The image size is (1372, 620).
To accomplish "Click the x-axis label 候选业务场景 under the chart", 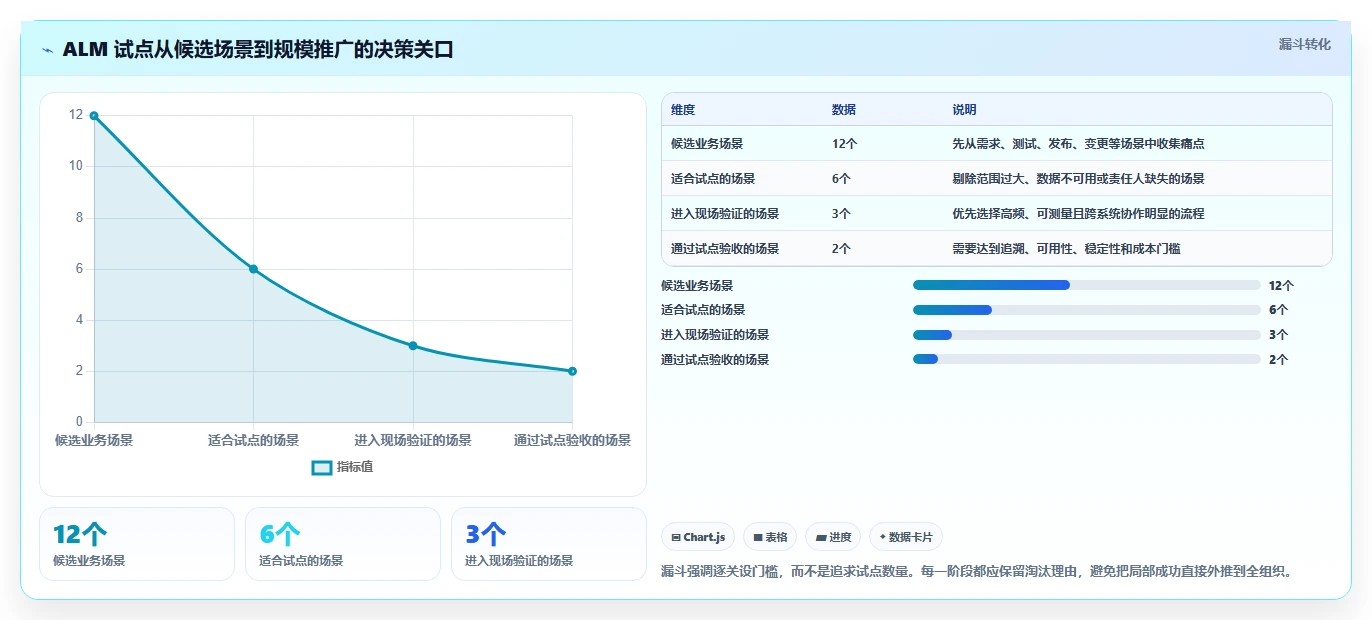I will [94, 440].
